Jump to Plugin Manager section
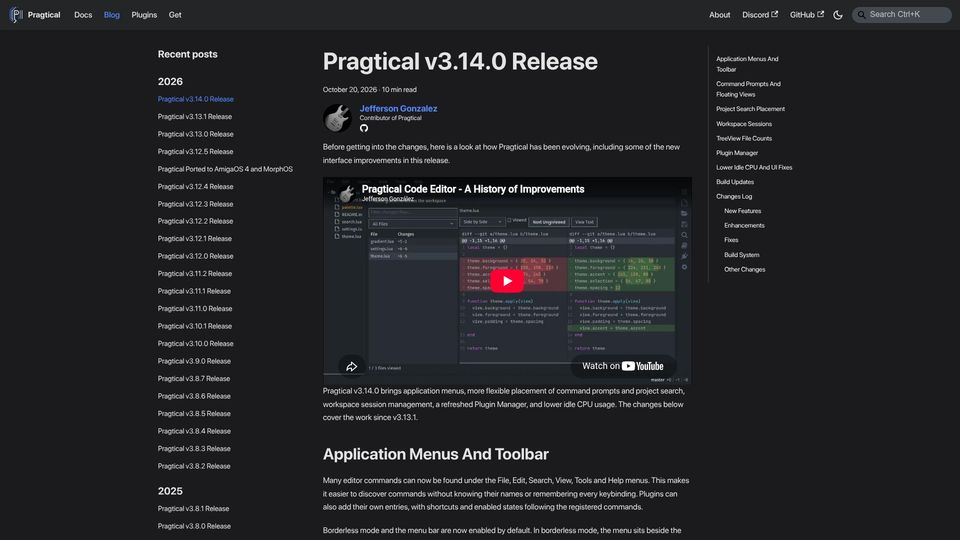Viewport: 960px width, 540px height. tap(737, 153)
